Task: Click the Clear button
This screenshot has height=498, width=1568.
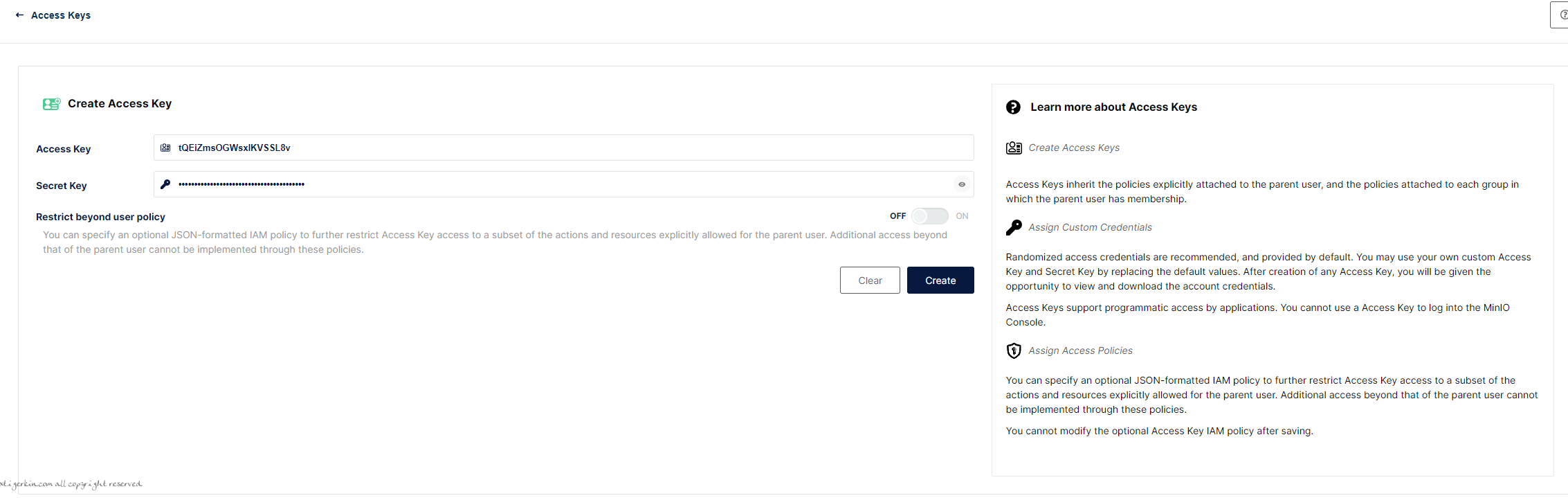Action: pyautogui.click(x=870, y=281)
